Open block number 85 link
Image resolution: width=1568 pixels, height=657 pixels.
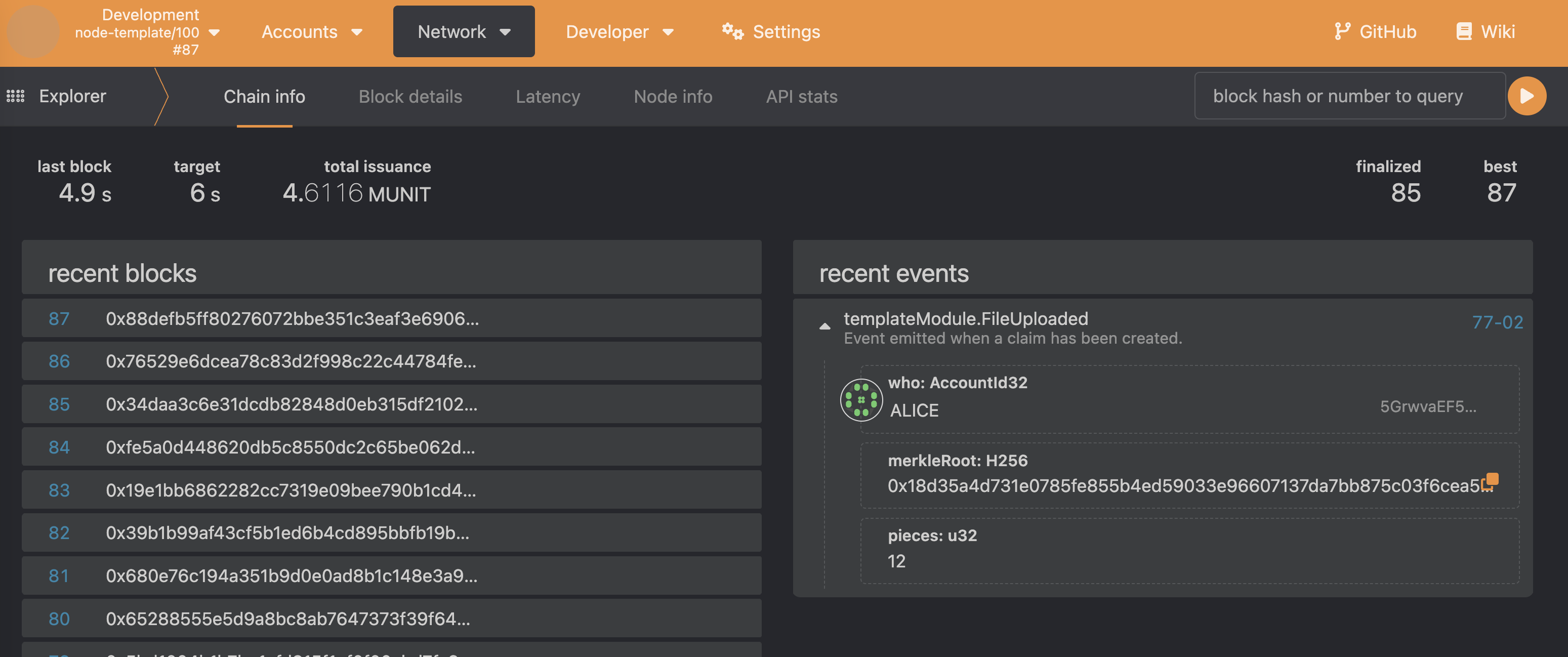pos(59,404)
